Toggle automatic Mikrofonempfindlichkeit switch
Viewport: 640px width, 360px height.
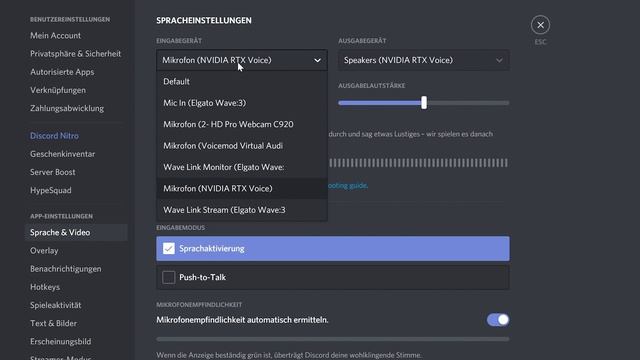point(498,320)
